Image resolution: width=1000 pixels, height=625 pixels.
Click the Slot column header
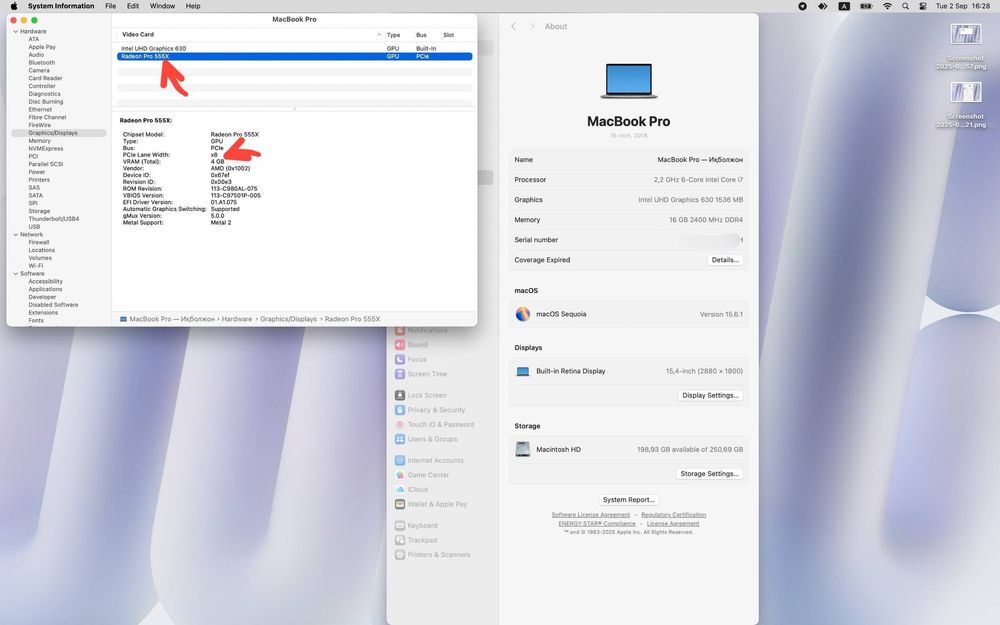[448, 35]
